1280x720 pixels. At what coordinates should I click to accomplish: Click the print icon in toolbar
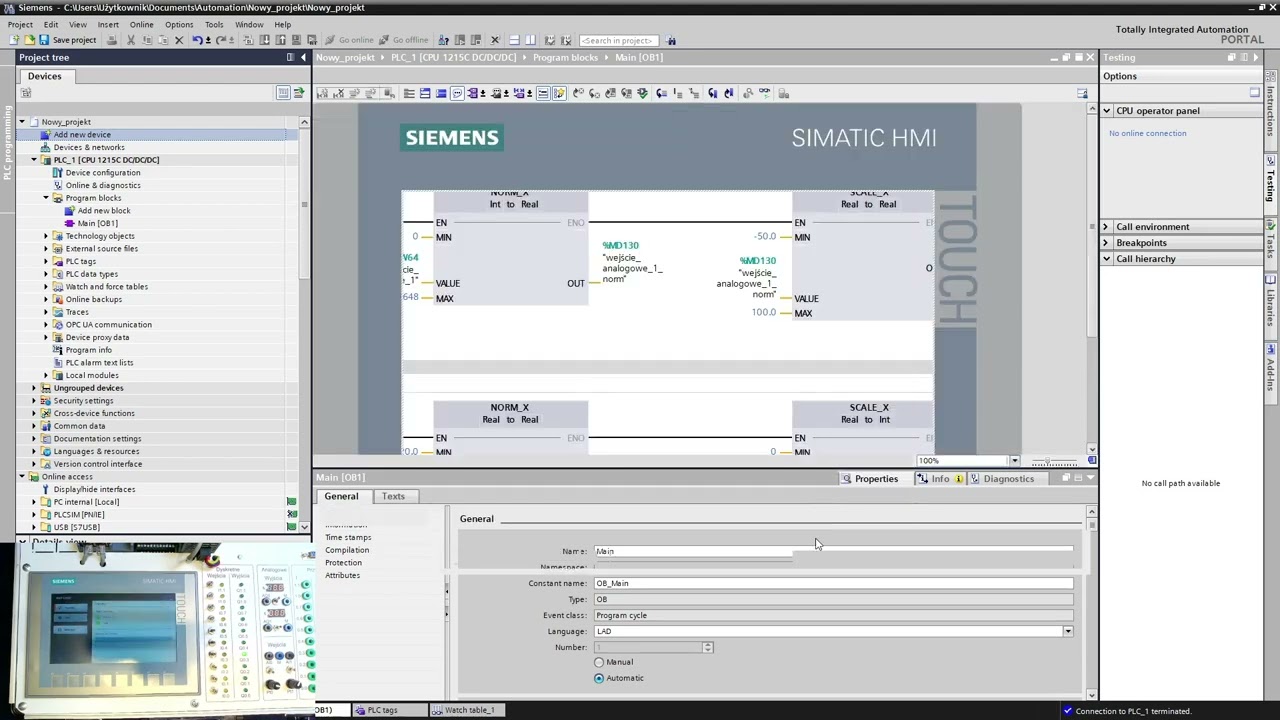click(x=112, y=40)
